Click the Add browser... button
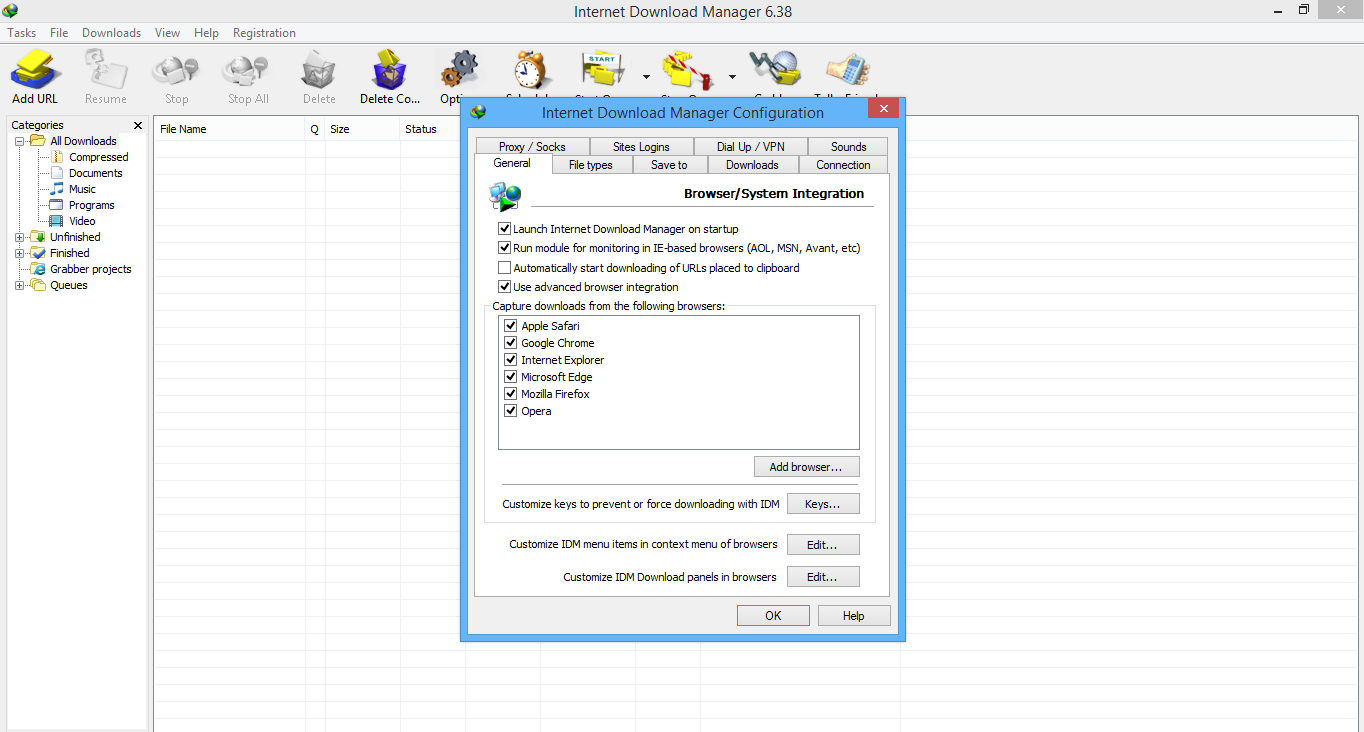Viewport: 1364px width, 732px height. pos(806,467)
